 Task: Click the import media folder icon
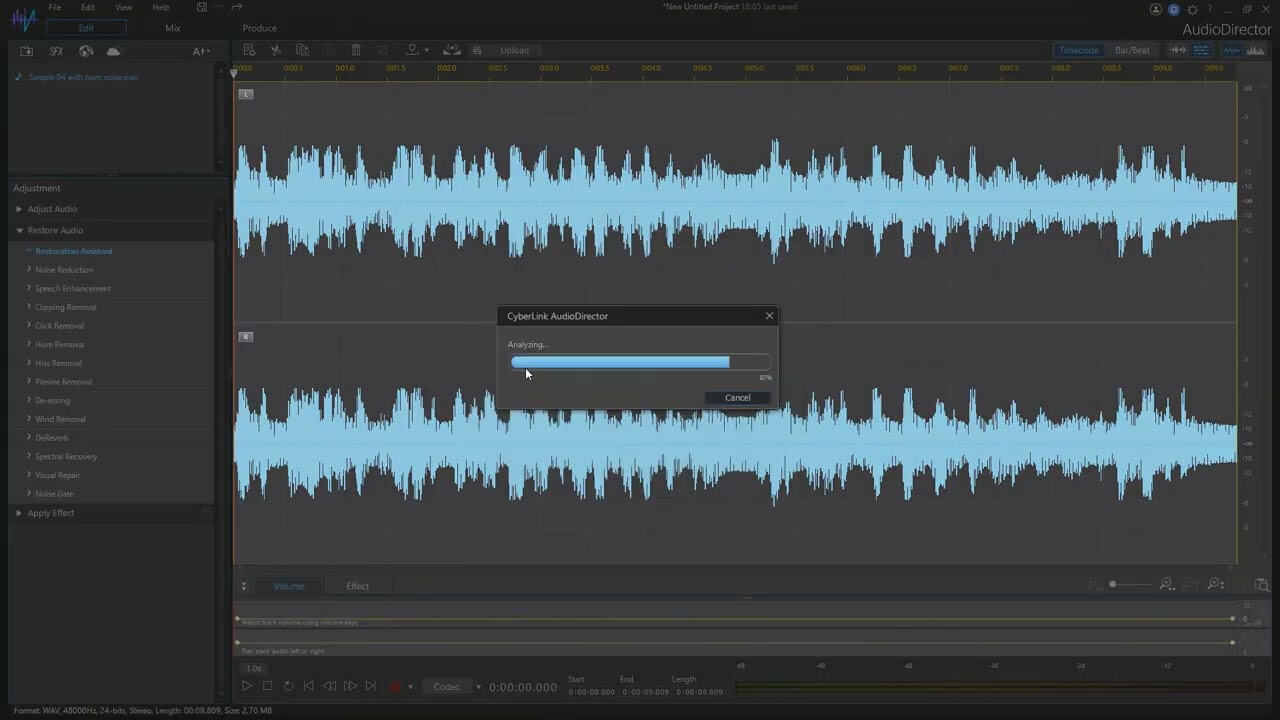27,51
